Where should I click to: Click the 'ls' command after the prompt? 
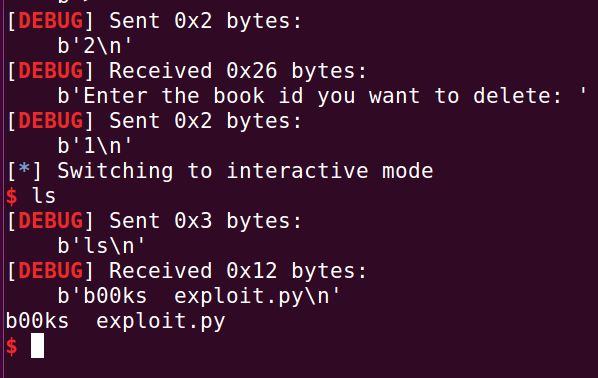(44, 196)
